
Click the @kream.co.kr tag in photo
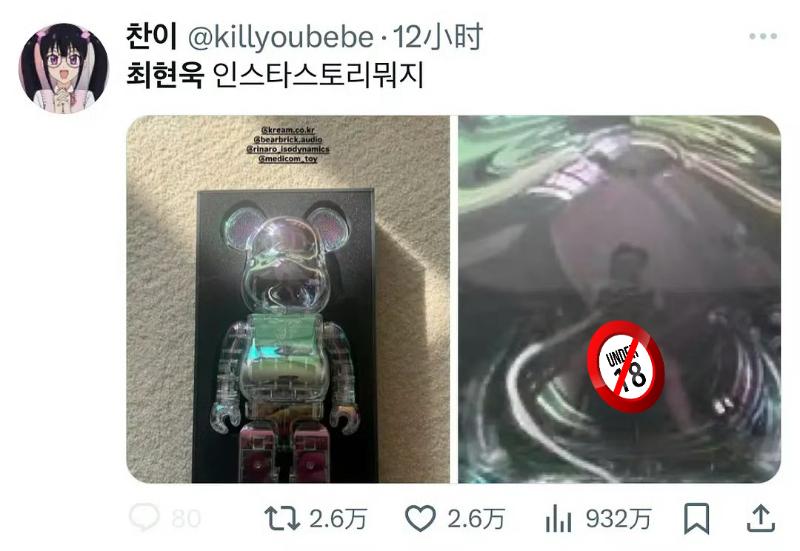tap(288, 130)
